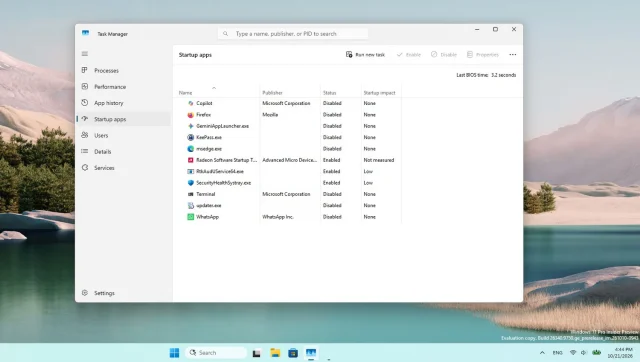Click the Users people icon

click(x=84, y=135)
